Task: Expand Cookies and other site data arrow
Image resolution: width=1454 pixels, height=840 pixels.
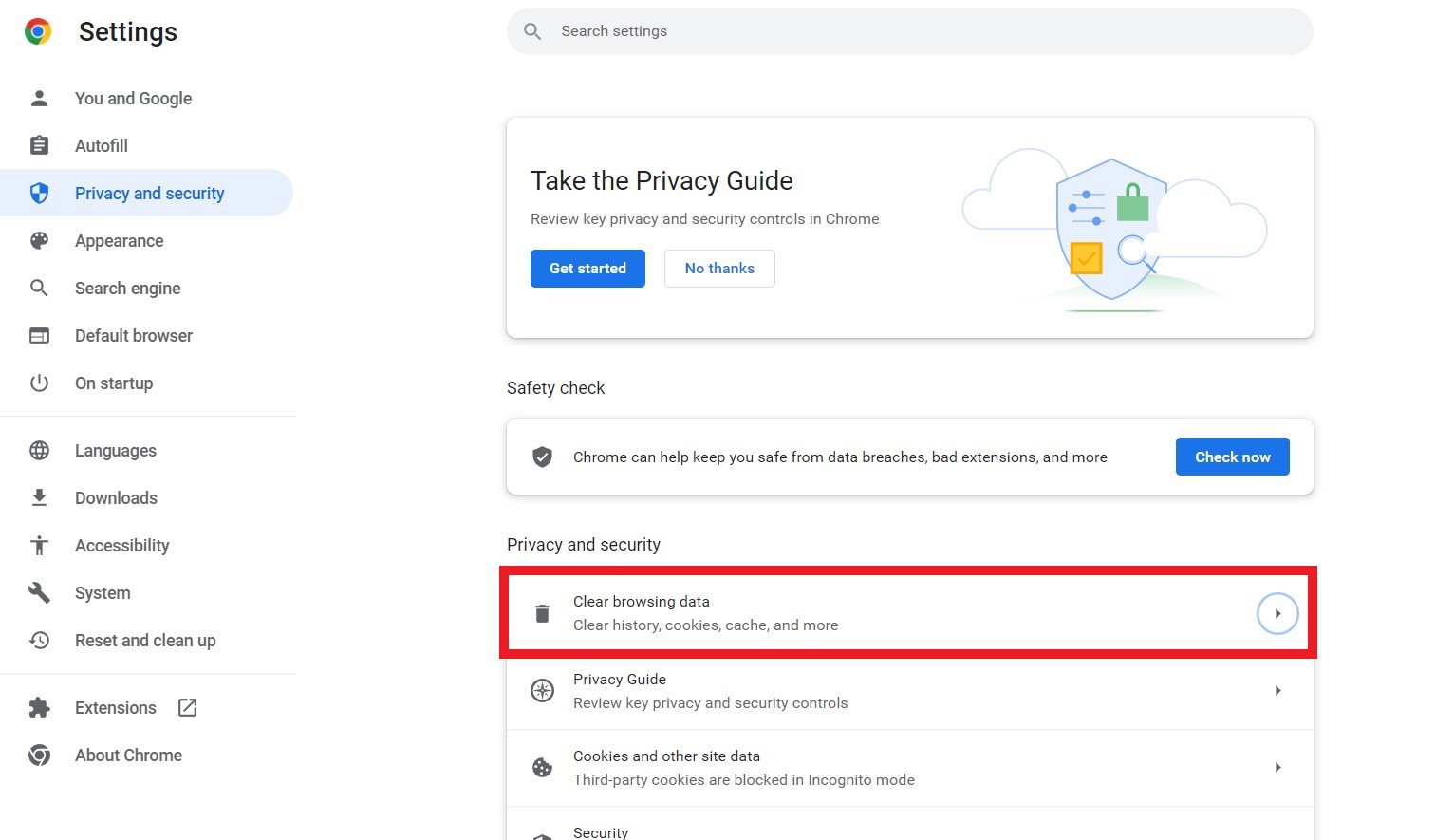Action: [x=1277, y=767]
